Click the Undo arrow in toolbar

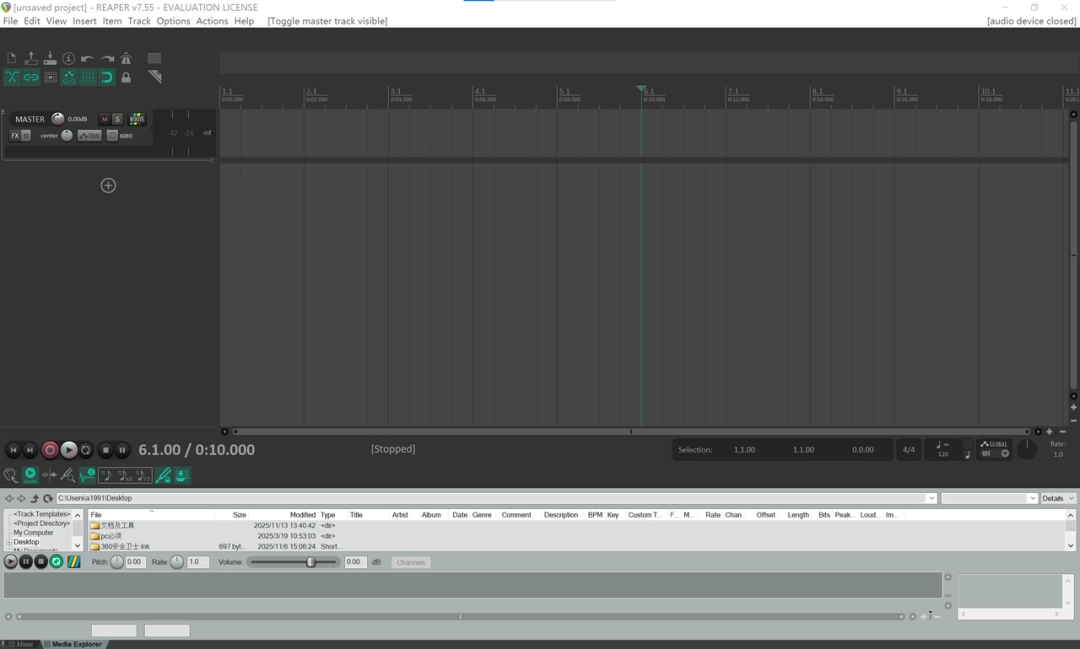coord(88,59)
